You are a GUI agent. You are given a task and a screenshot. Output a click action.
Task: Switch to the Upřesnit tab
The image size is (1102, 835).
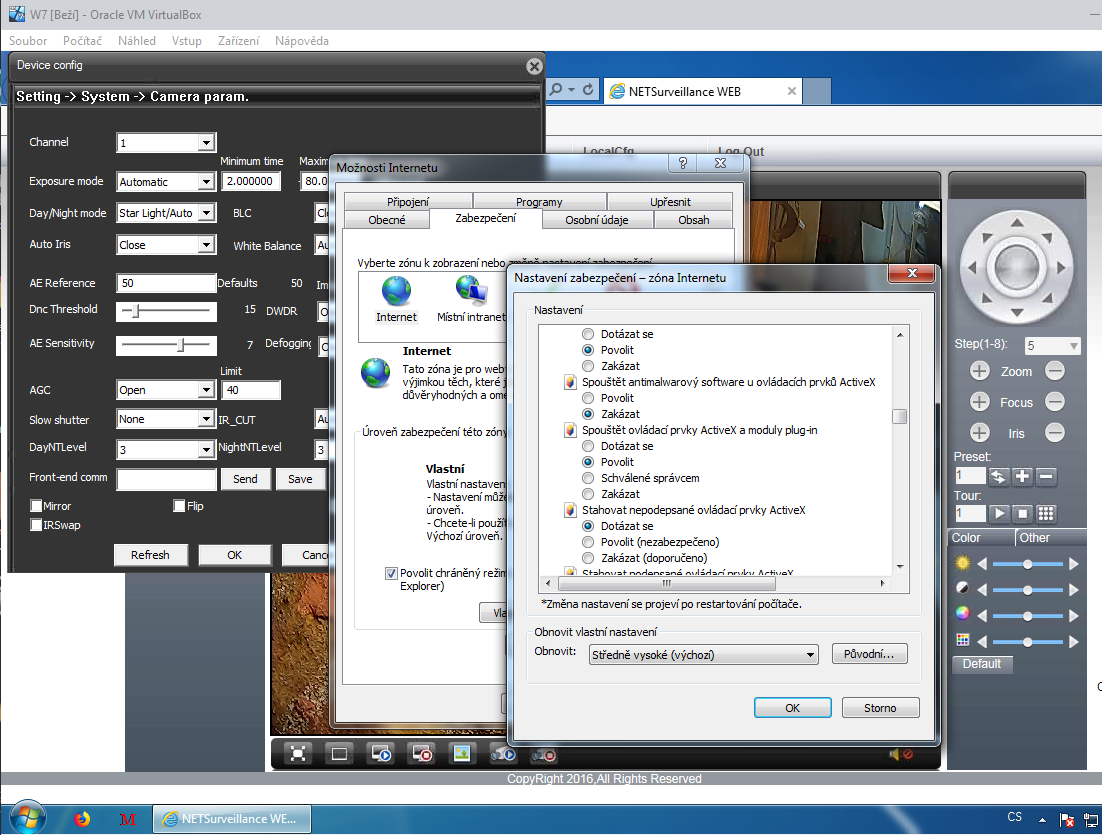tap(670, 202)
